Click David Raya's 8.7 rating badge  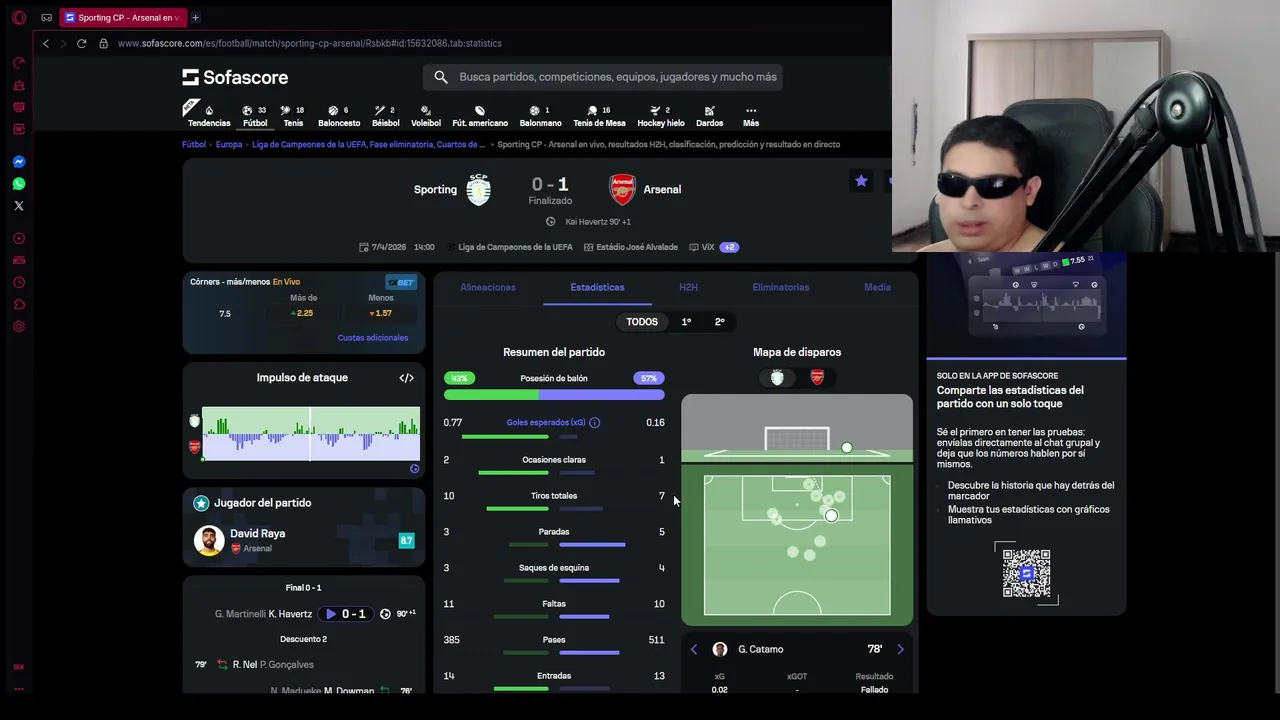pos(406,540)
